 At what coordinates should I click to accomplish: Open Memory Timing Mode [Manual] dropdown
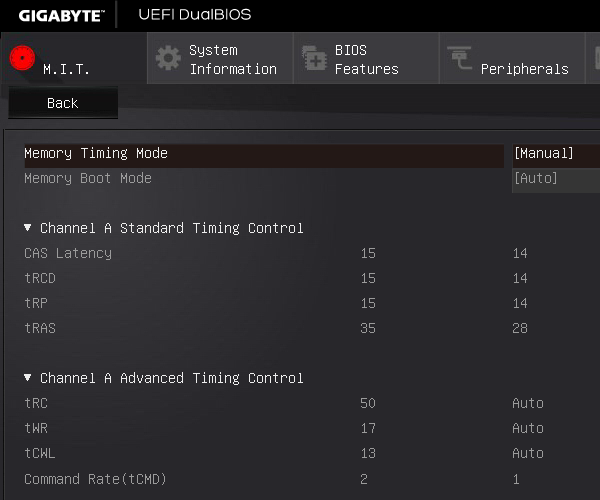coord(556,154)
